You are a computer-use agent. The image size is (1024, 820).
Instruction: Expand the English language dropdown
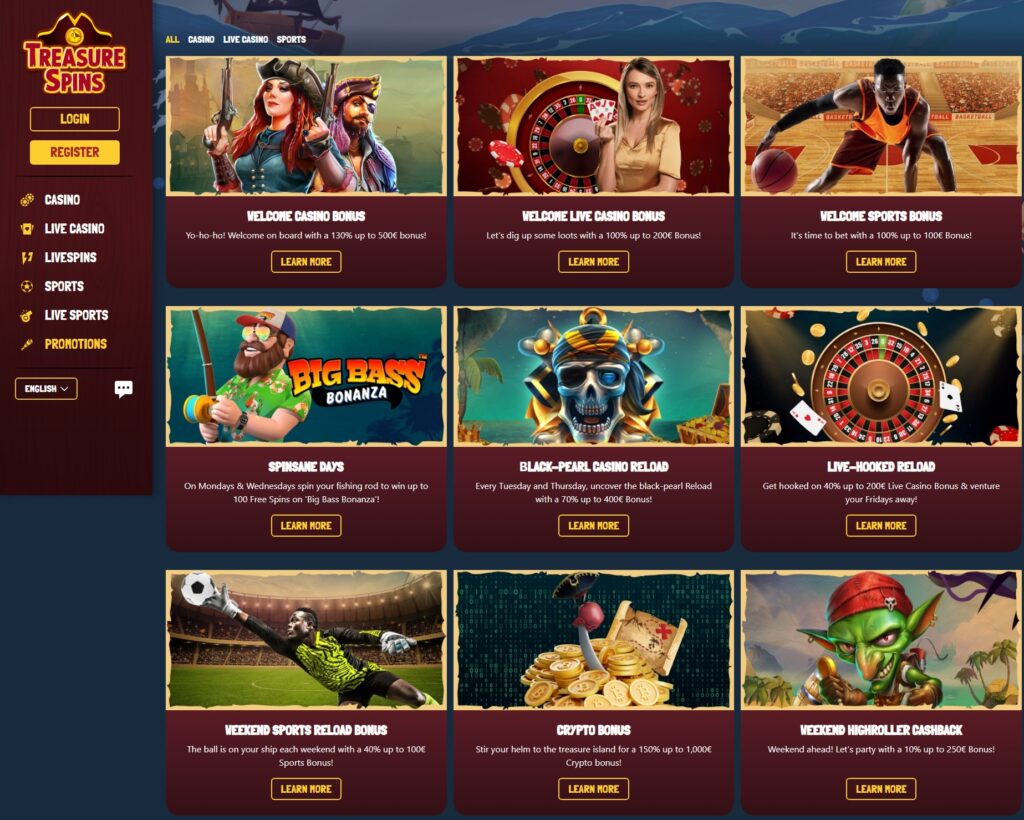[46, 388]
